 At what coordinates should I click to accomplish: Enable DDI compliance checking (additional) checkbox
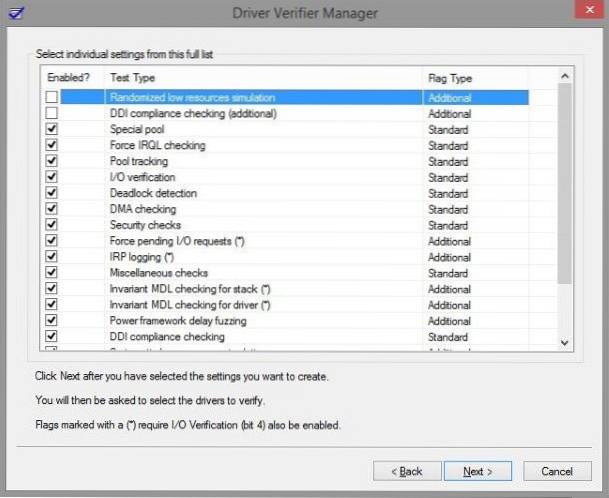[x=51, y=114]
